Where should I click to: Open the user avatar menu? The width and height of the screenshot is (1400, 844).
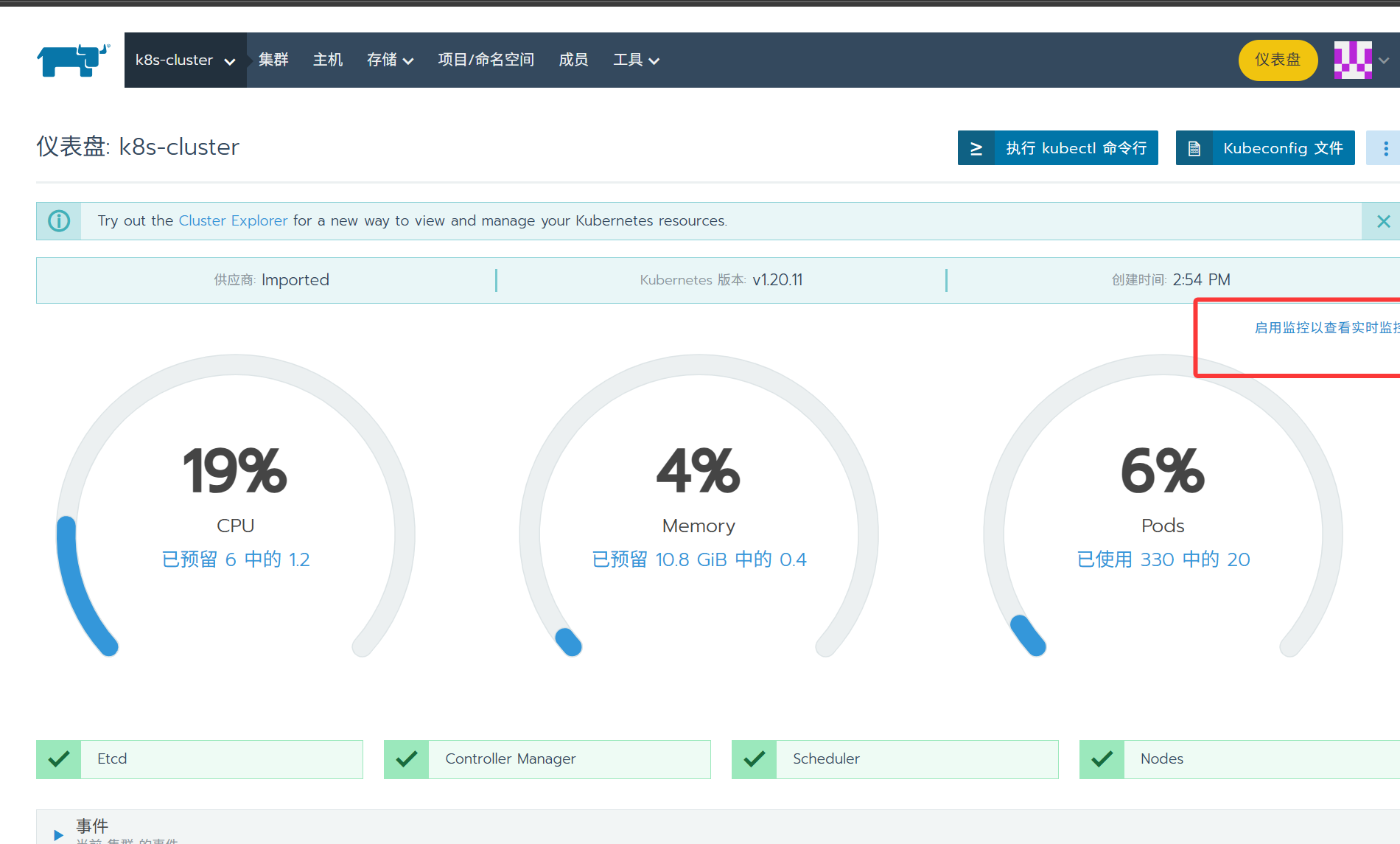(1353, 60)
